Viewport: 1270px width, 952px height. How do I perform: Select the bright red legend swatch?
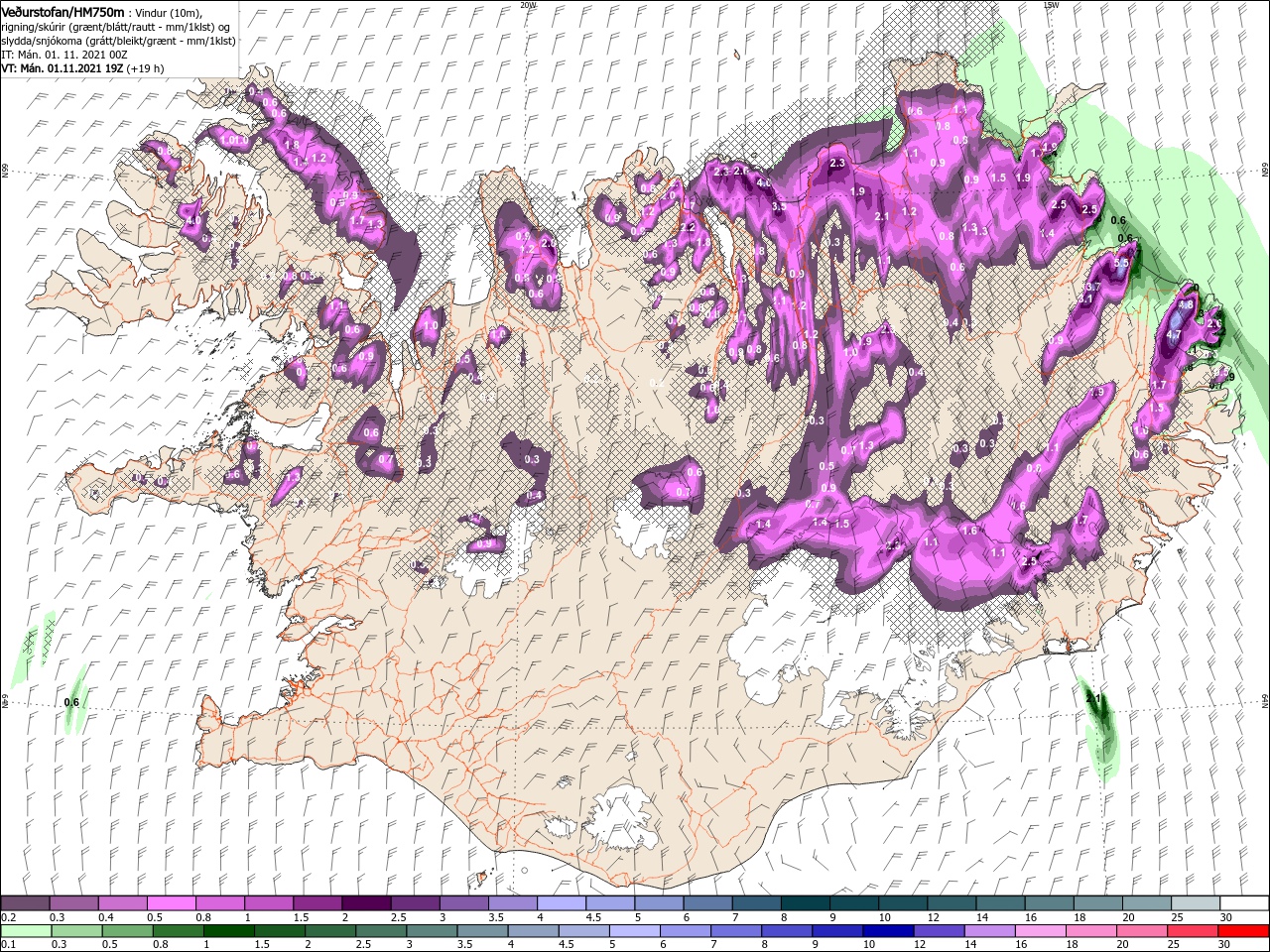pos(1244,931)
